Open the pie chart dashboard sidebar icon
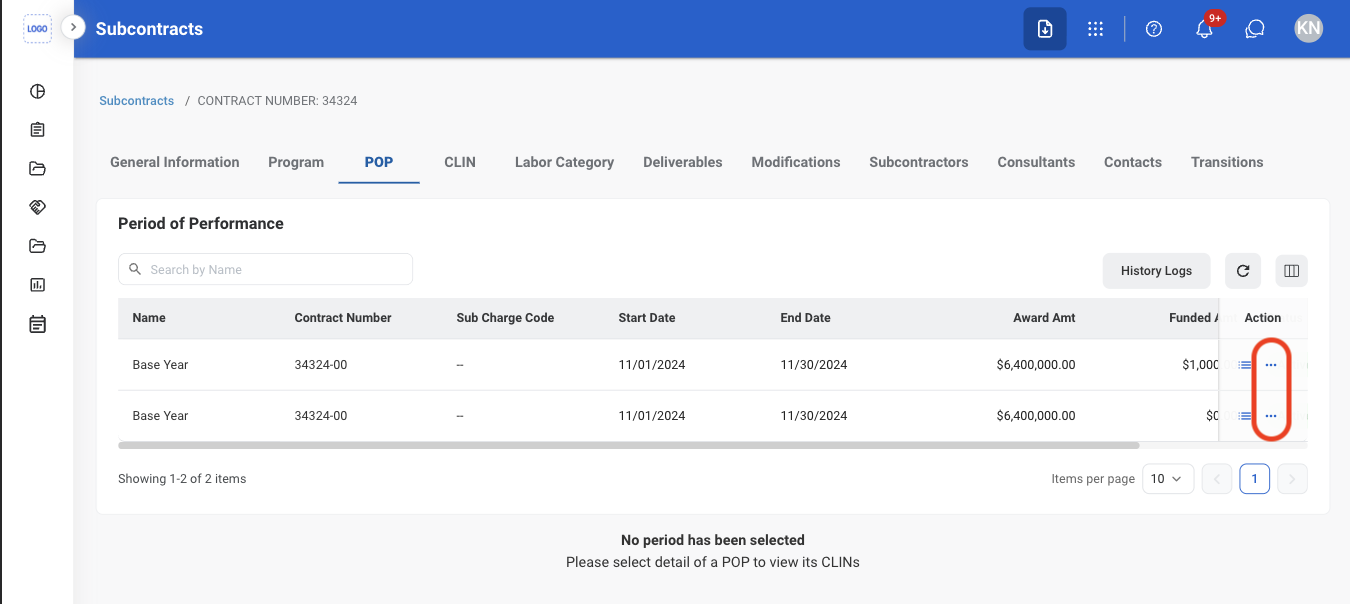The image size is (1350, 604). point(38,92)
